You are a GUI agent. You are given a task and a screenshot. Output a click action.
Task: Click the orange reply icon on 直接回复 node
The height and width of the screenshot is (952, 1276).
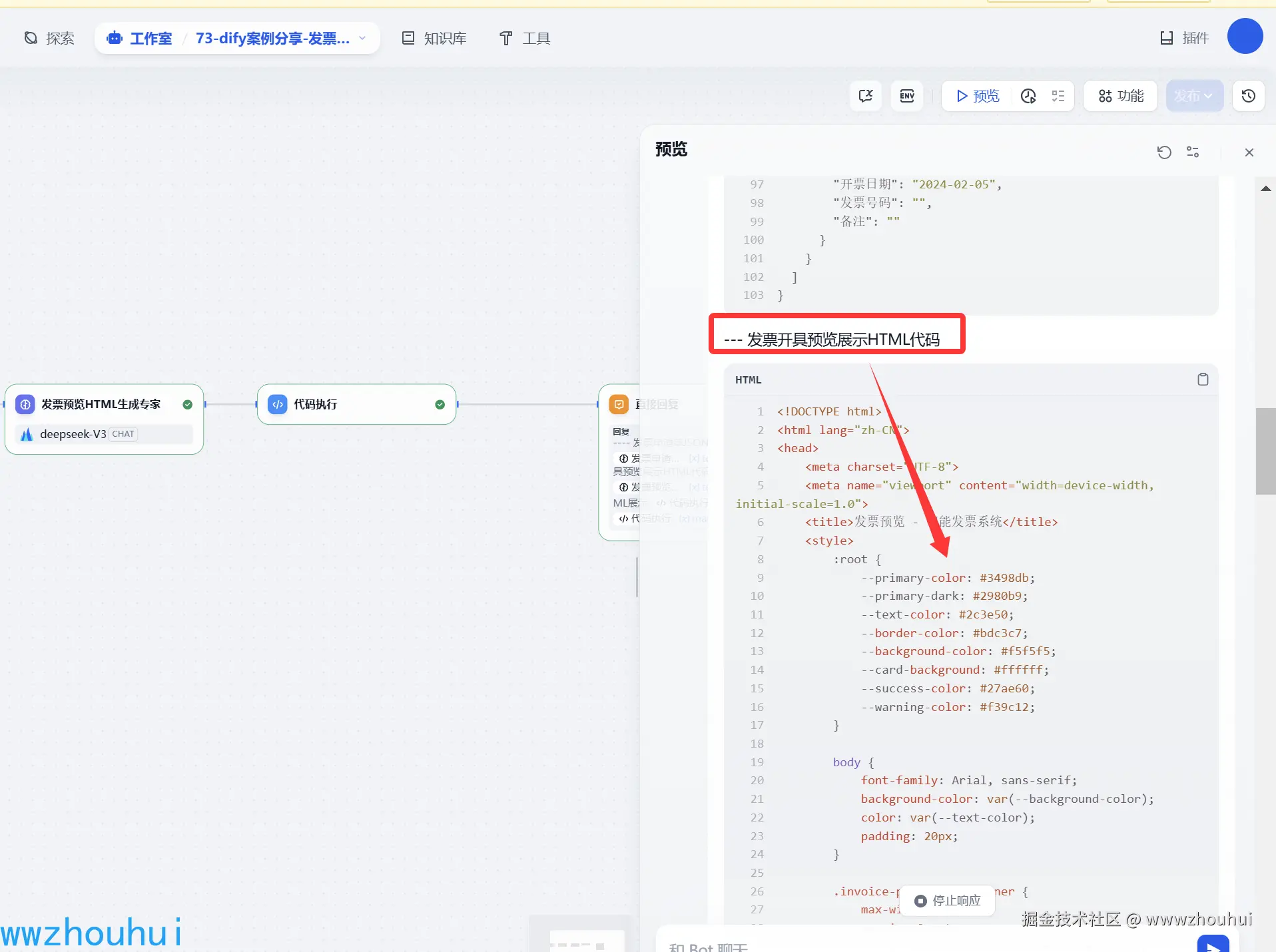pyautogui.click(x=619, y=404)
